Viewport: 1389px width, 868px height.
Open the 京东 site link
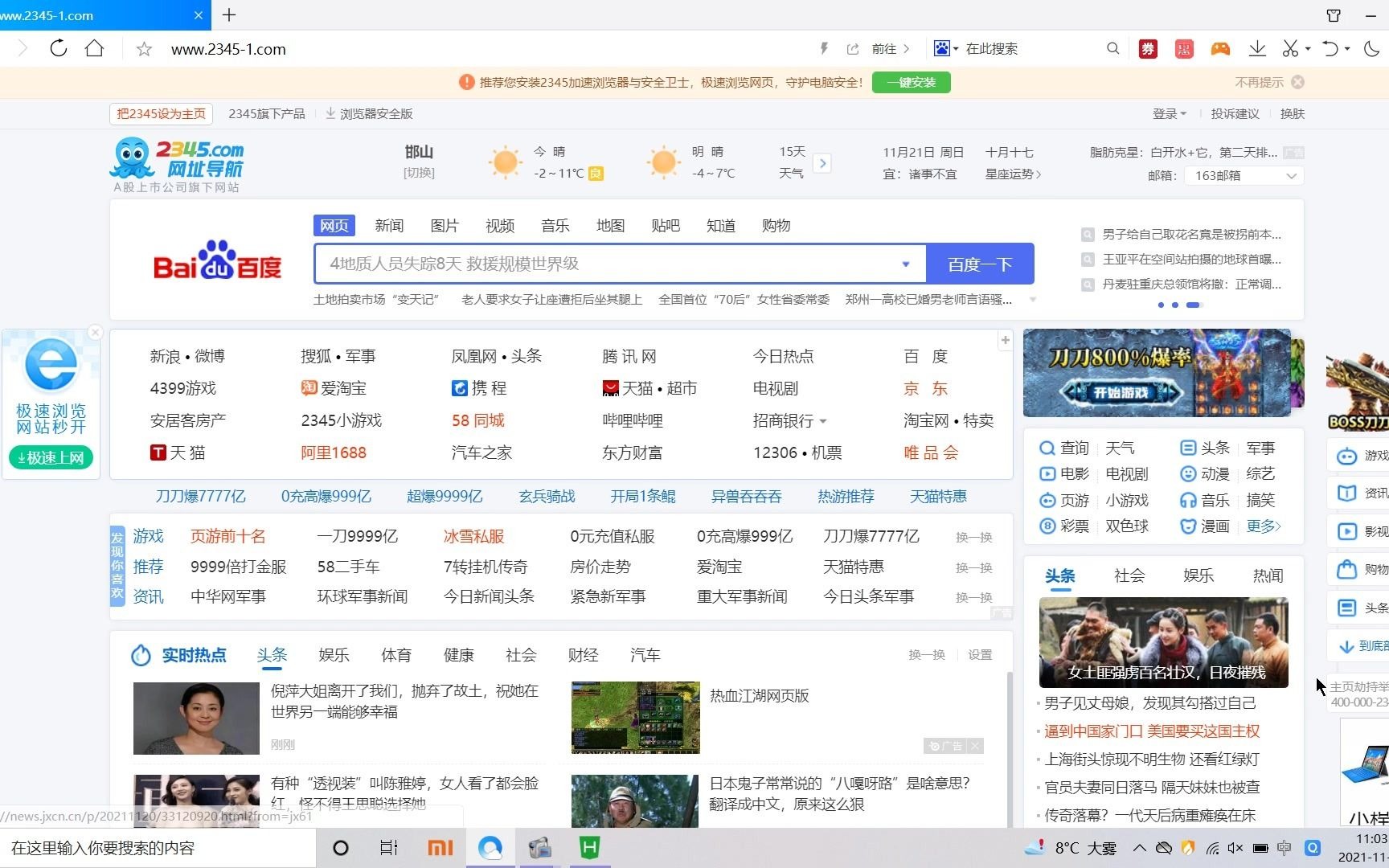click(926, 388)
